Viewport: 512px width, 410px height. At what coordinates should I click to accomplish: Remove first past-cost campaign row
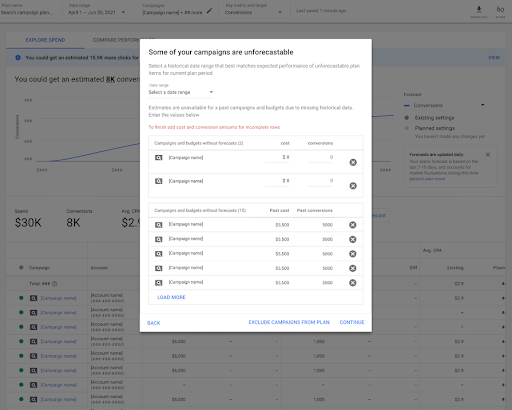pos(353,225)
